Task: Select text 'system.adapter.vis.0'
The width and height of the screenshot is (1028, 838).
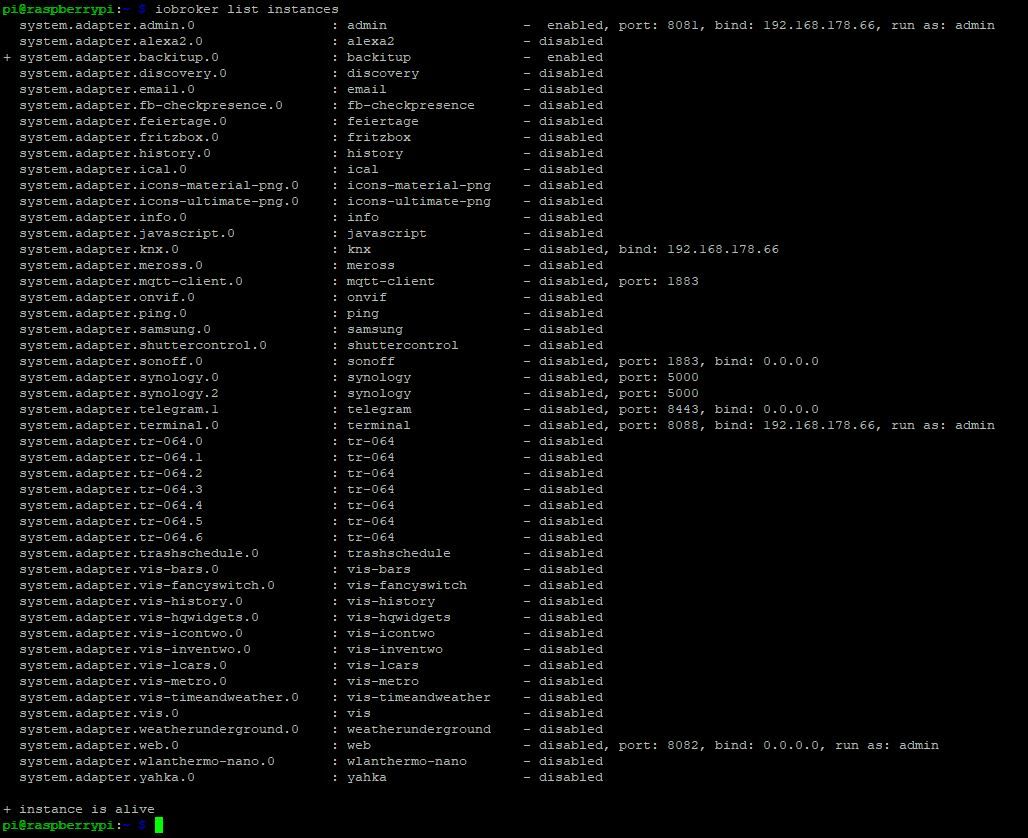Action: pos(99,713)
